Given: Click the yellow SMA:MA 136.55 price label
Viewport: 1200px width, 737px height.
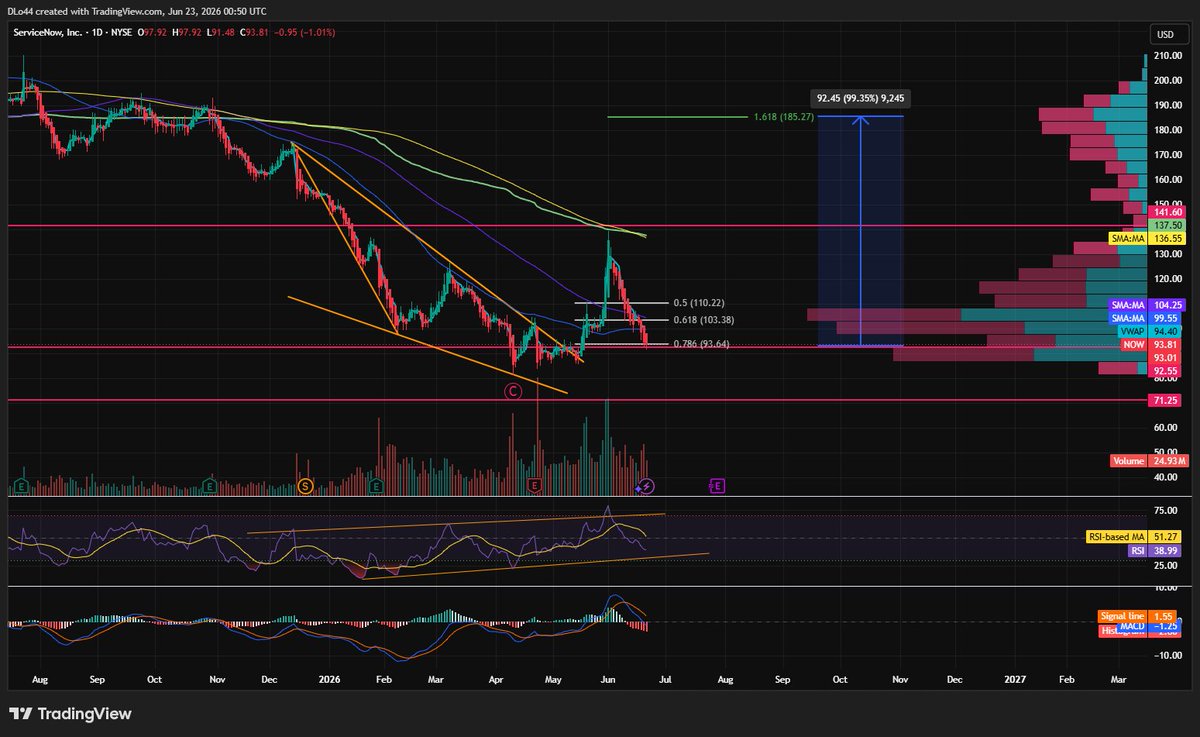Looking at the screenshot, I should (x=1146, y=239).
